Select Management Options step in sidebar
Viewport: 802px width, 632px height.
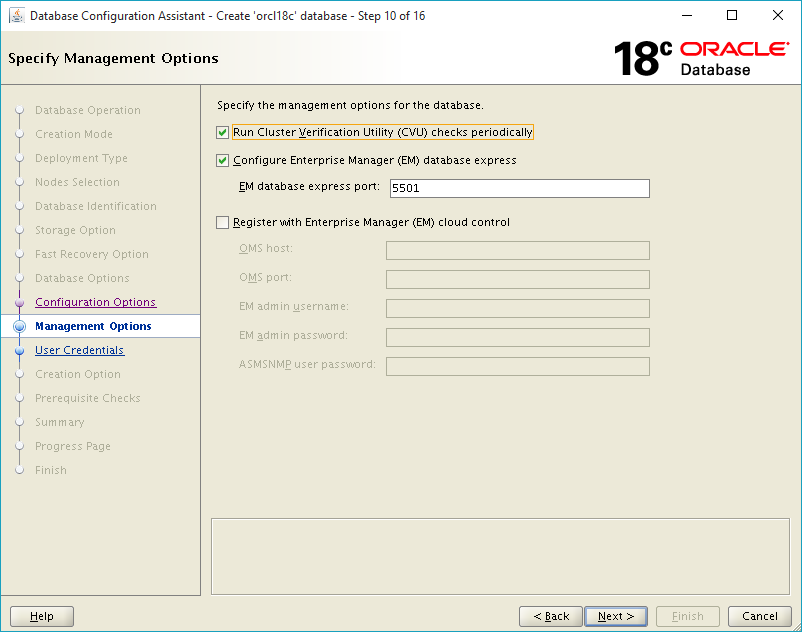tap(93, 326)
